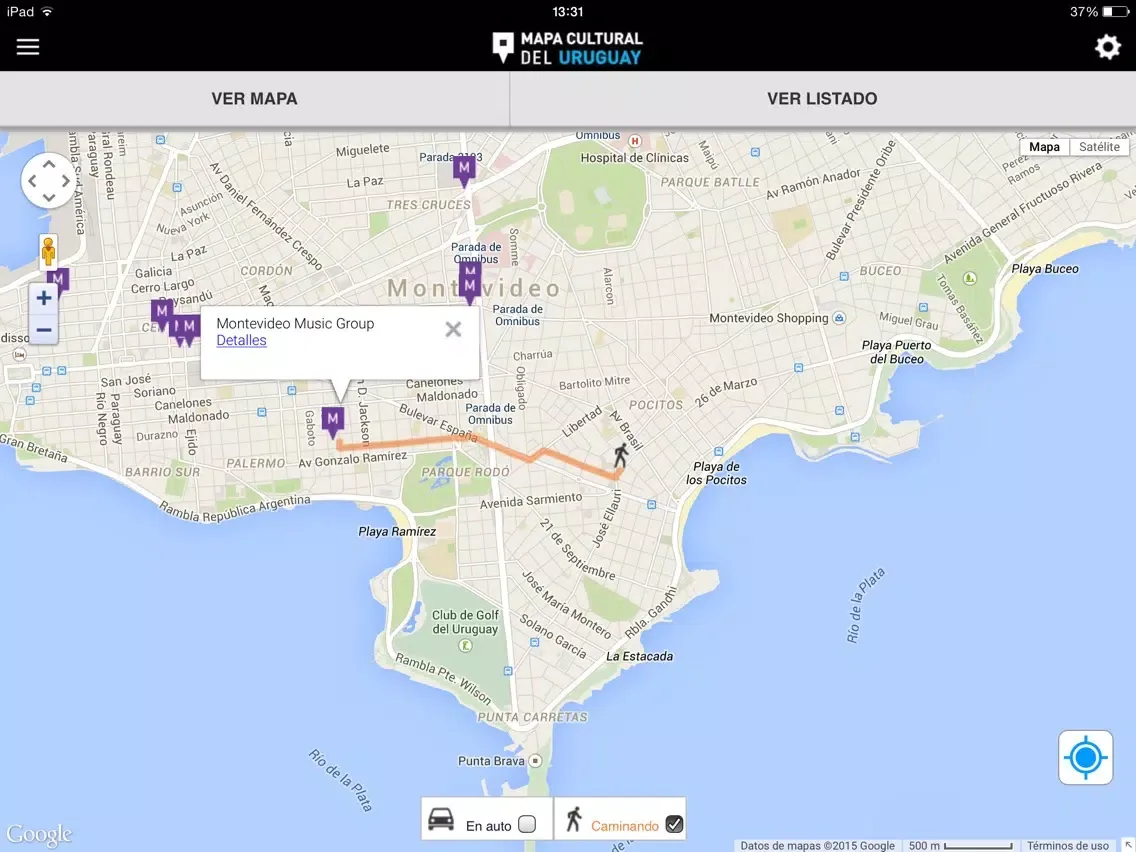
Task: Zoom in with plus button
Action: point(43,298)
